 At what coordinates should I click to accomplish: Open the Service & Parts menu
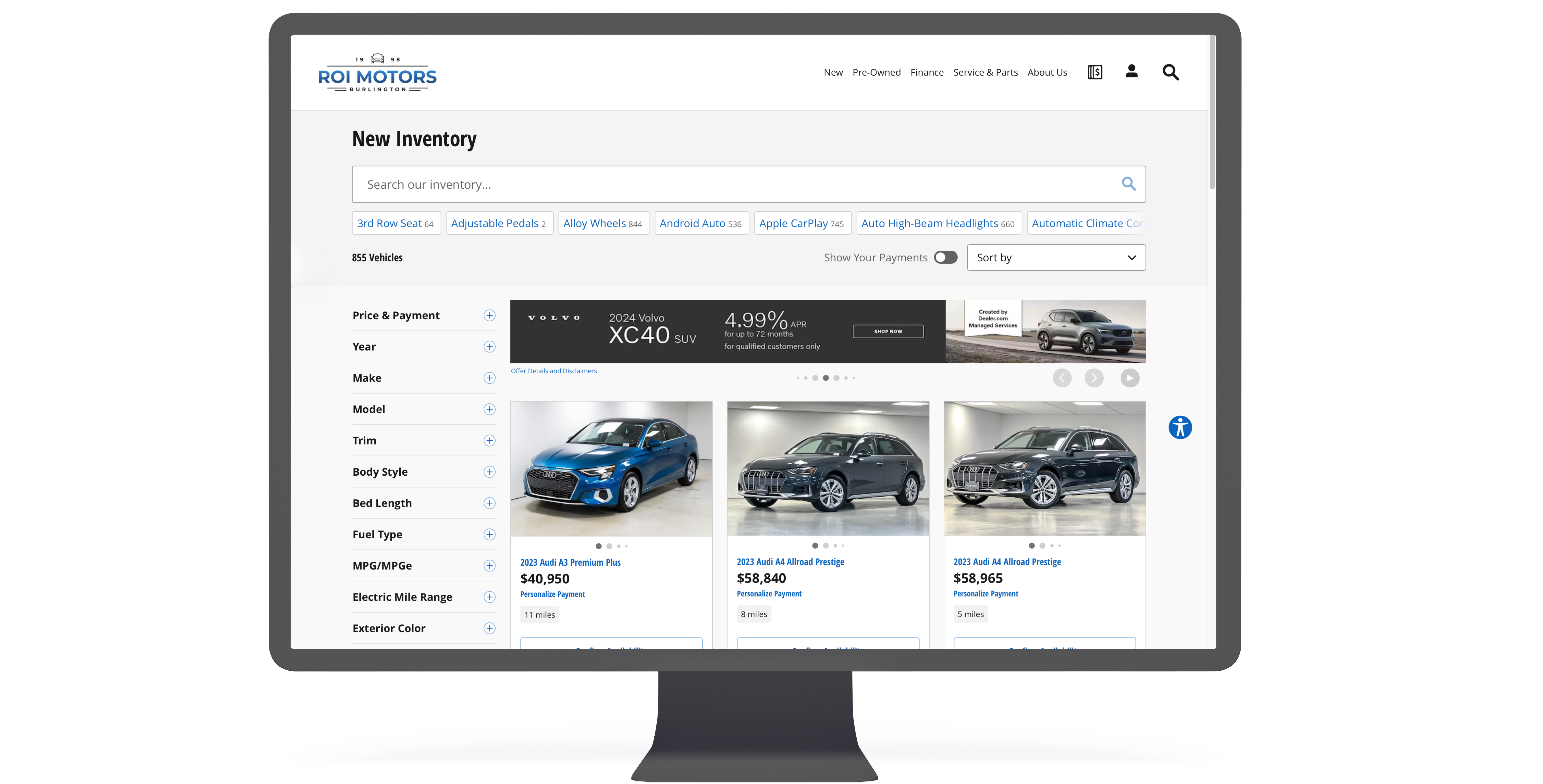pos(985,72)
